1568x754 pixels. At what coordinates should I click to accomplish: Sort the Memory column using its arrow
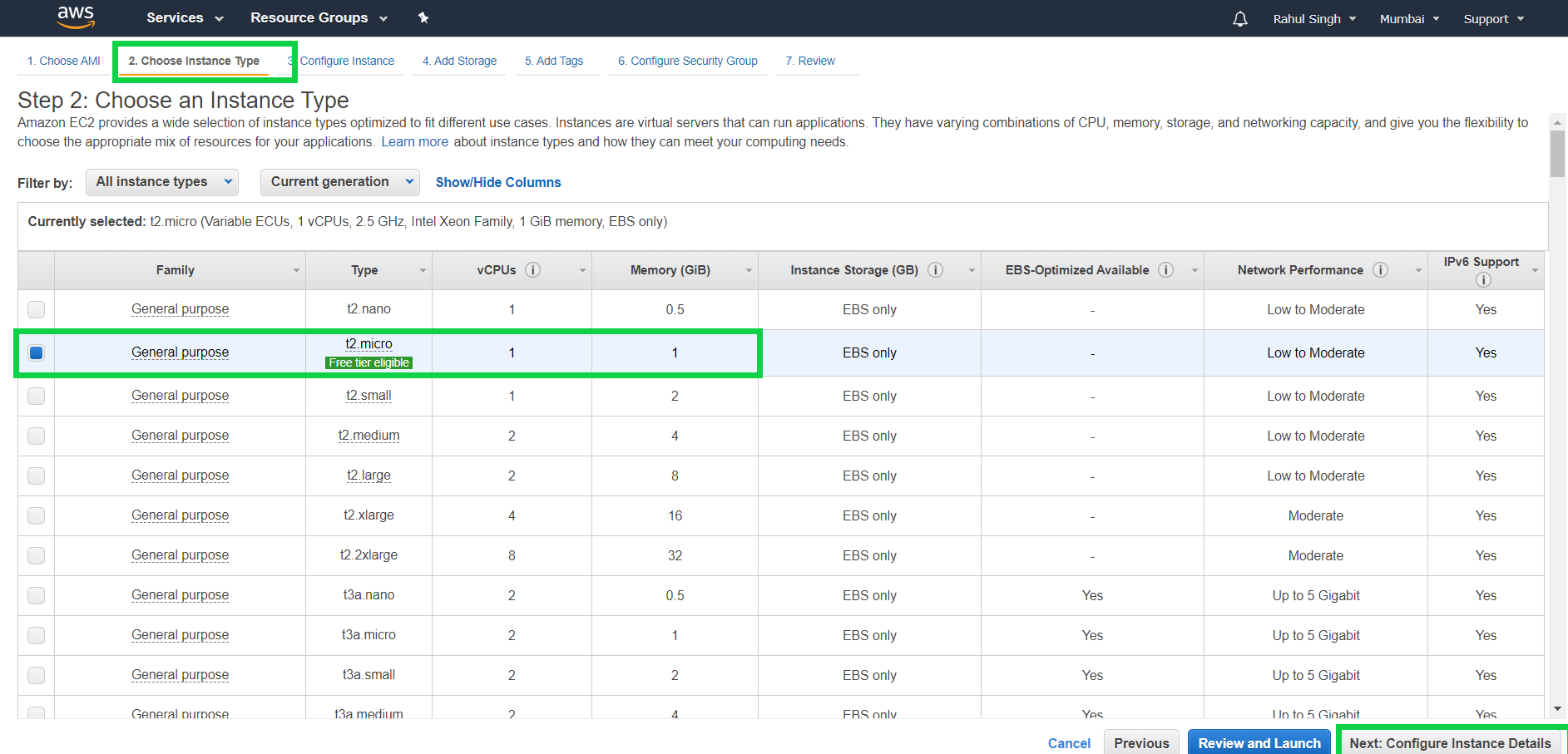click(x=749, y=271)
